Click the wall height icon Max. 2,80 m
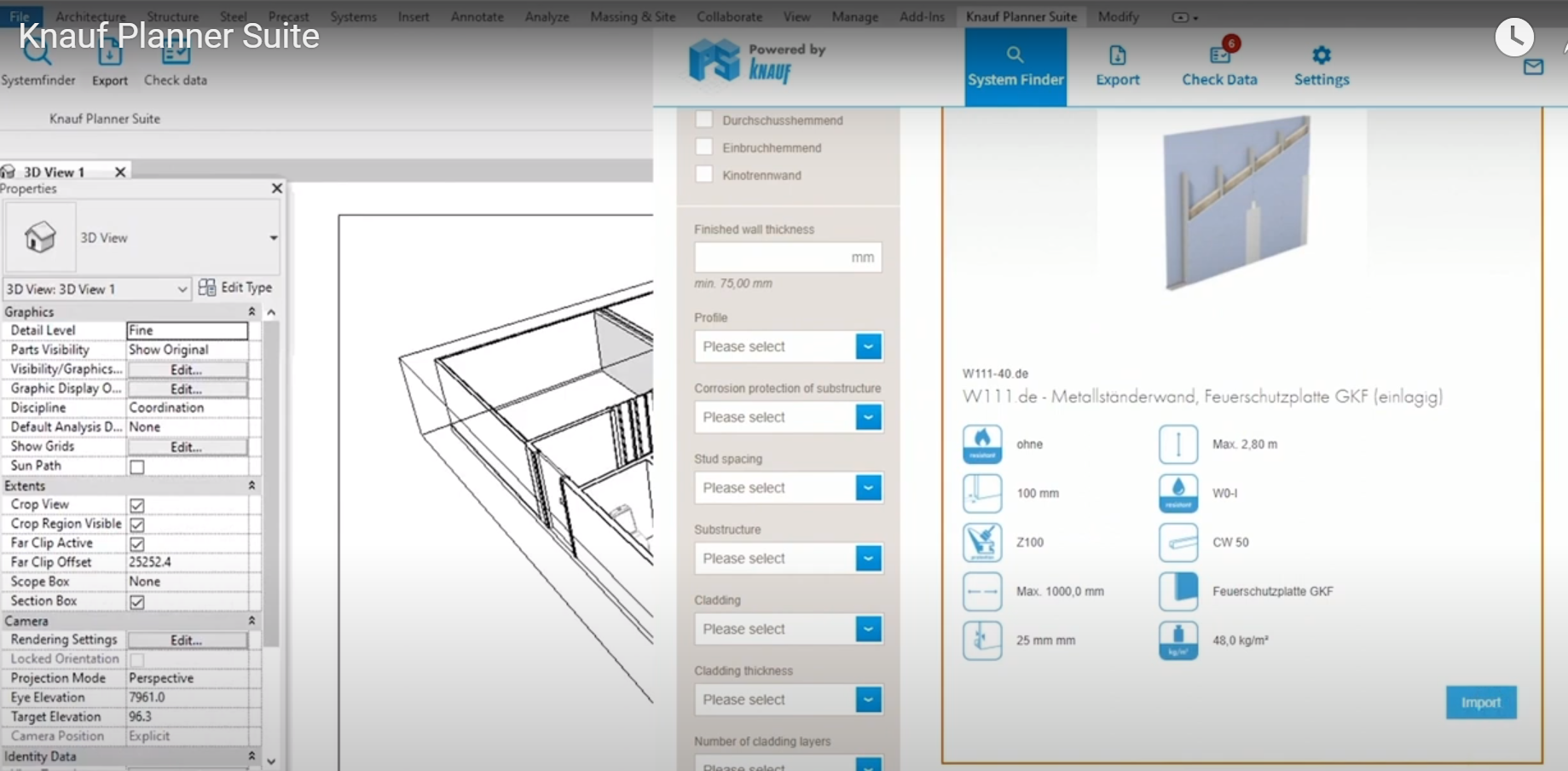Image resolution: width=1568 pixels, height=771 pixels. tap(1178, 444)
